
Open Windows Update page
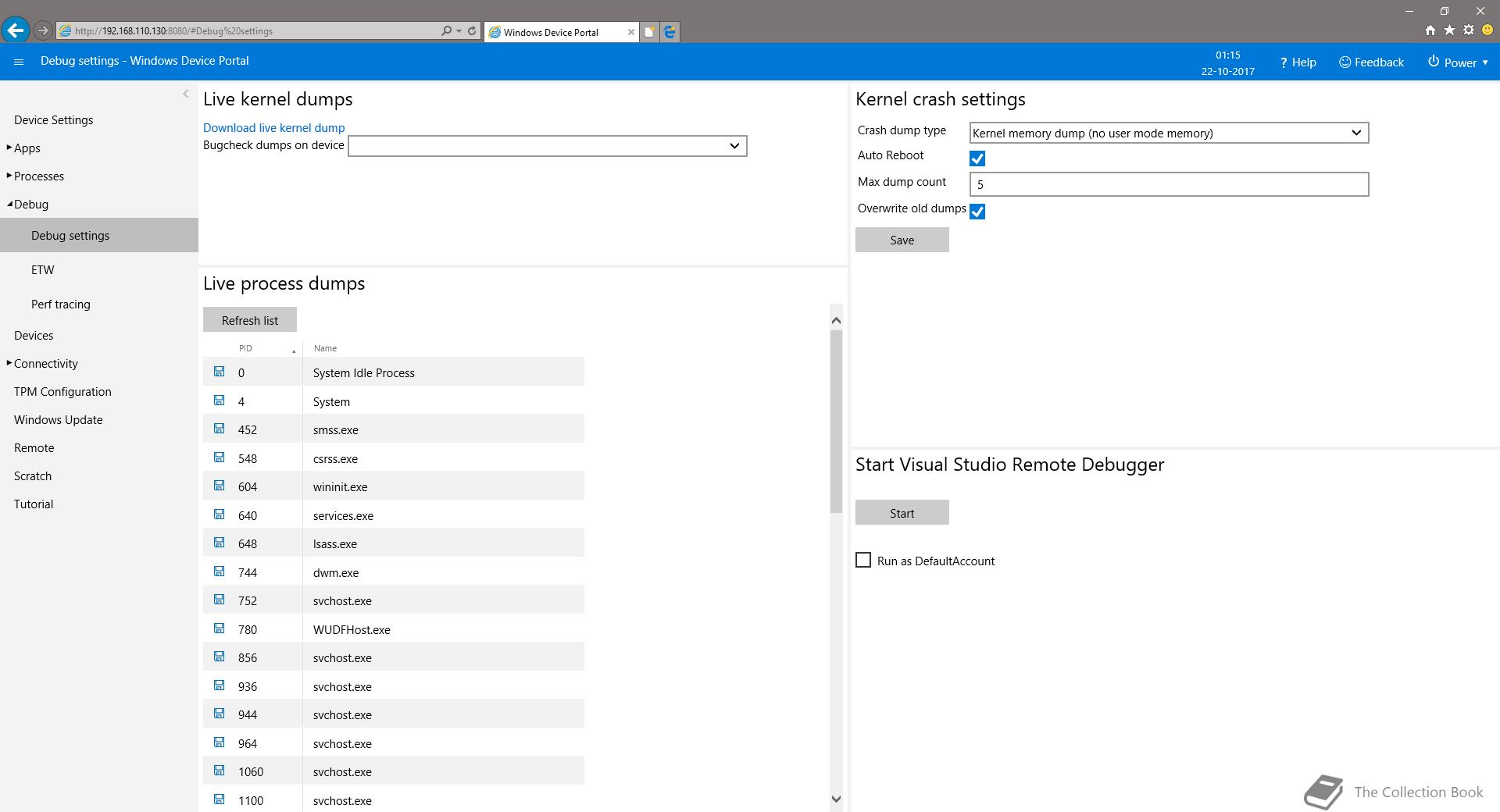(59, 419)
